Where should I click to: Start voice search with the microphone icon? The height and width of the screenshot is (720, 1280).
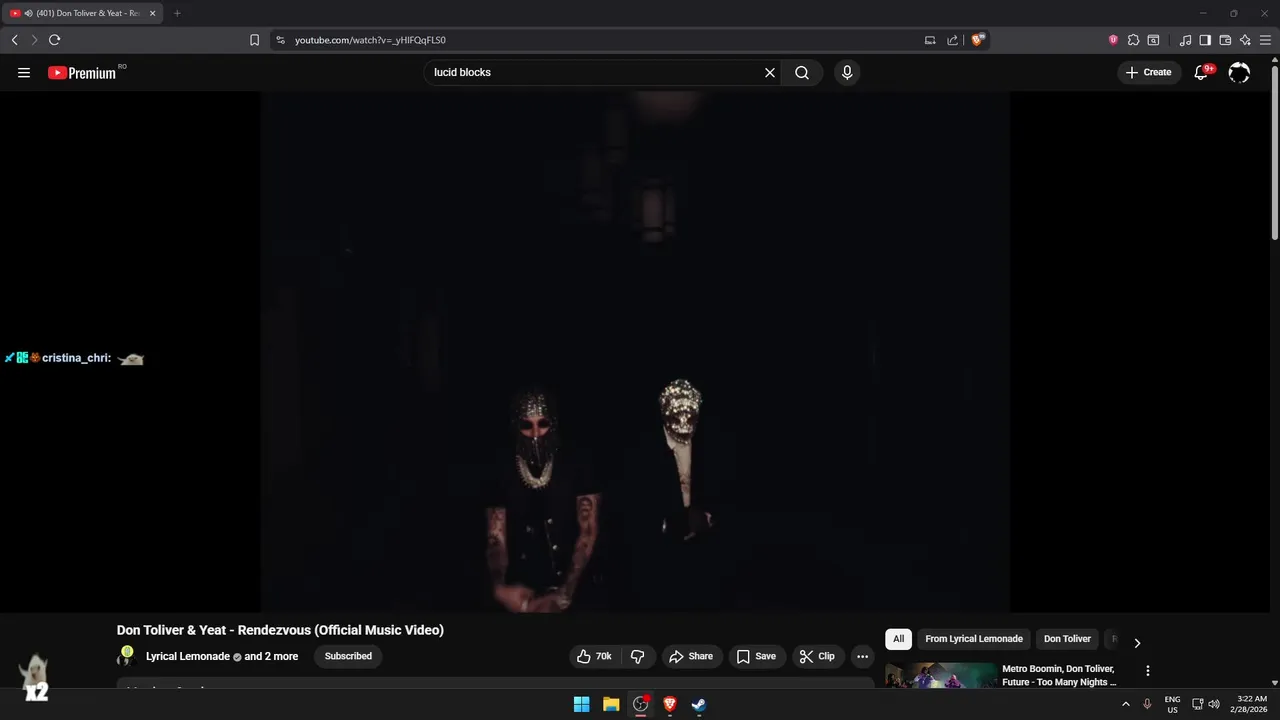pyautogui.click(x=847, y=72)
